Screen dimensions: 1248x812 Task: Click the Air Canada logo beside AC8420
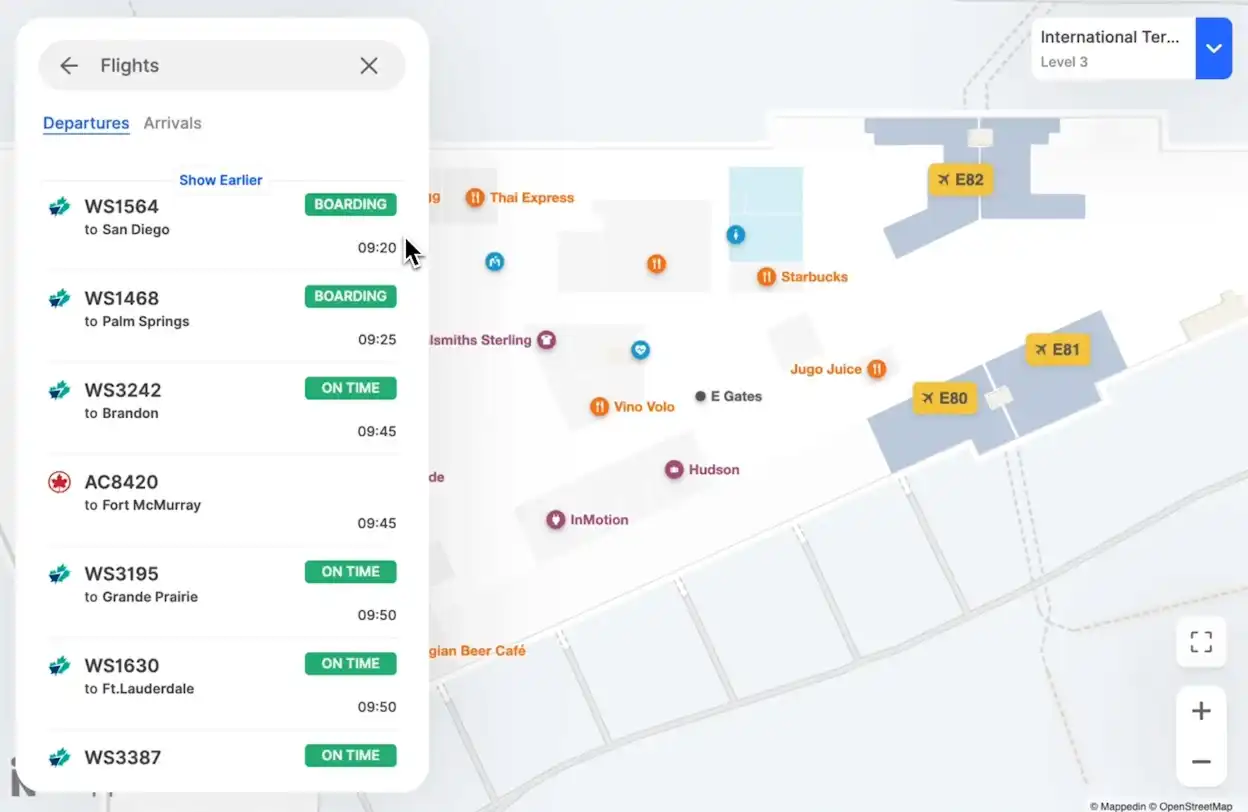[x=60, y=483]
